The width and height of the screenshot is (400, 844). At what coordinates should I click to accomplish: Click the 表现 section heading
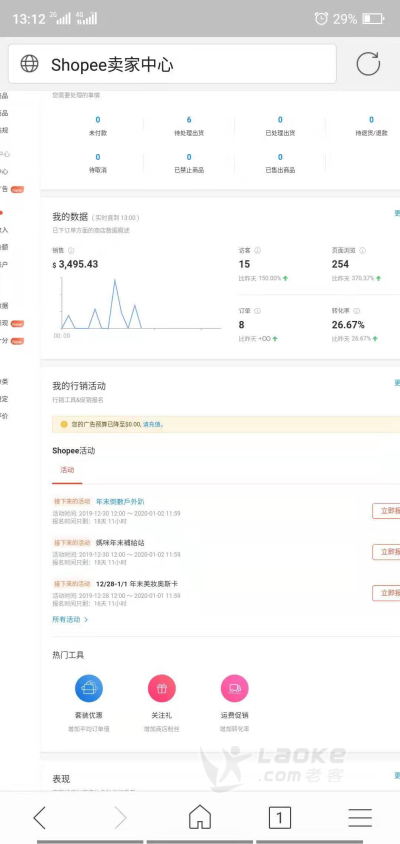tap(61, 779)
